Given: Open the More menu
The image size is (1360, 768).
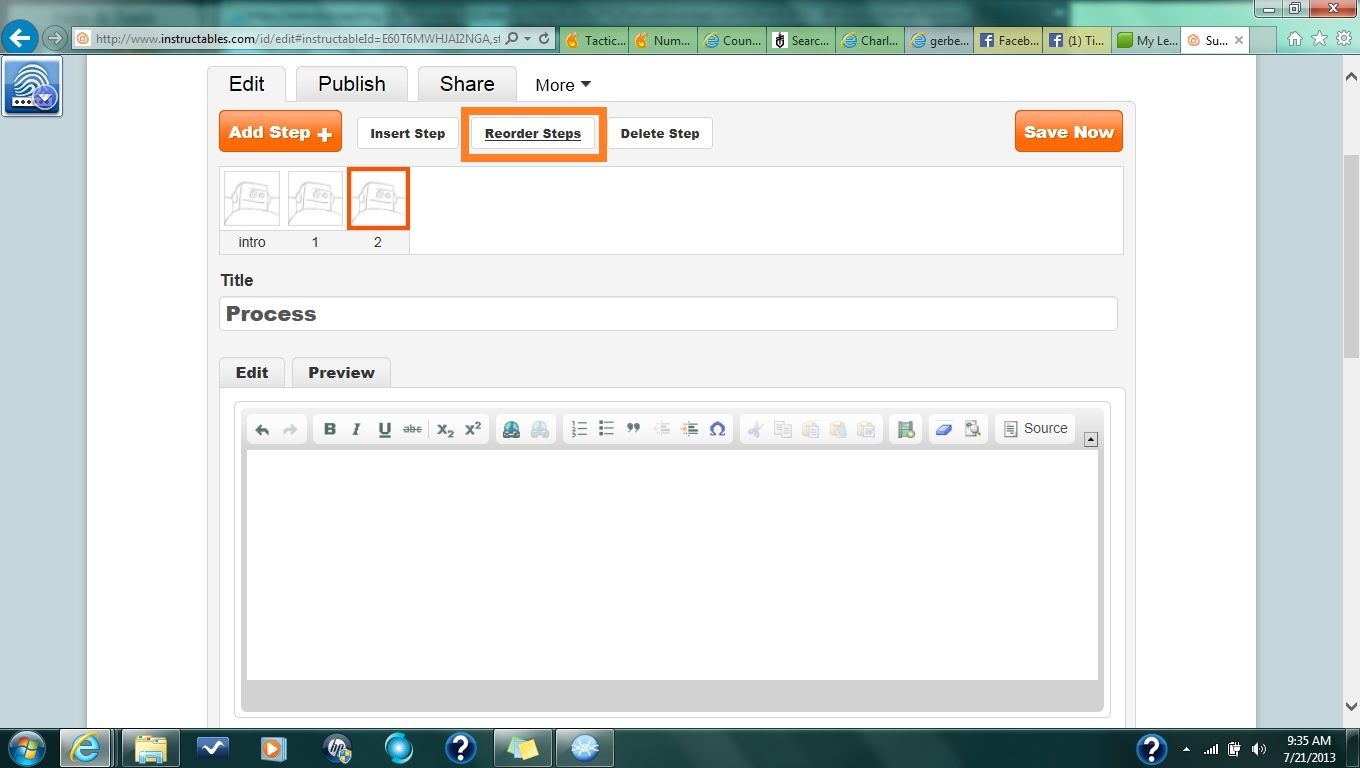Looking at the screenshot, I should pos(561,85).
